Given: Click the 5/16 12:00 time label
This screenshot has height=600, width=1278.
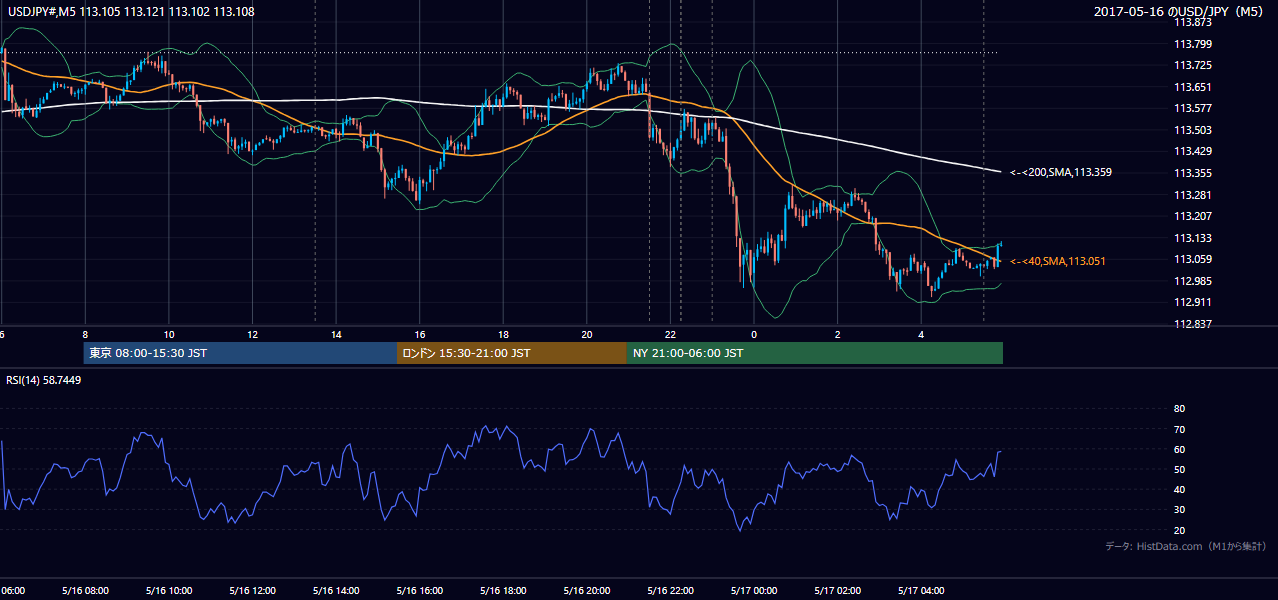Looking at the screenshot, I should tap(252, 591).
